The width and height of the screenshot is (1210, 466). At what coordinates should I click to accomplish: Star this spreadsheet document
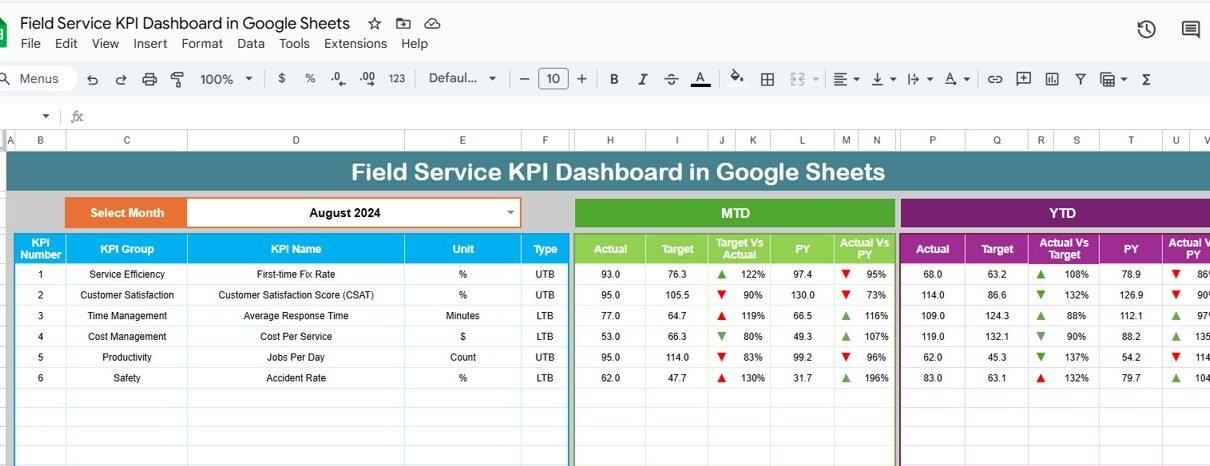(374, 23)
